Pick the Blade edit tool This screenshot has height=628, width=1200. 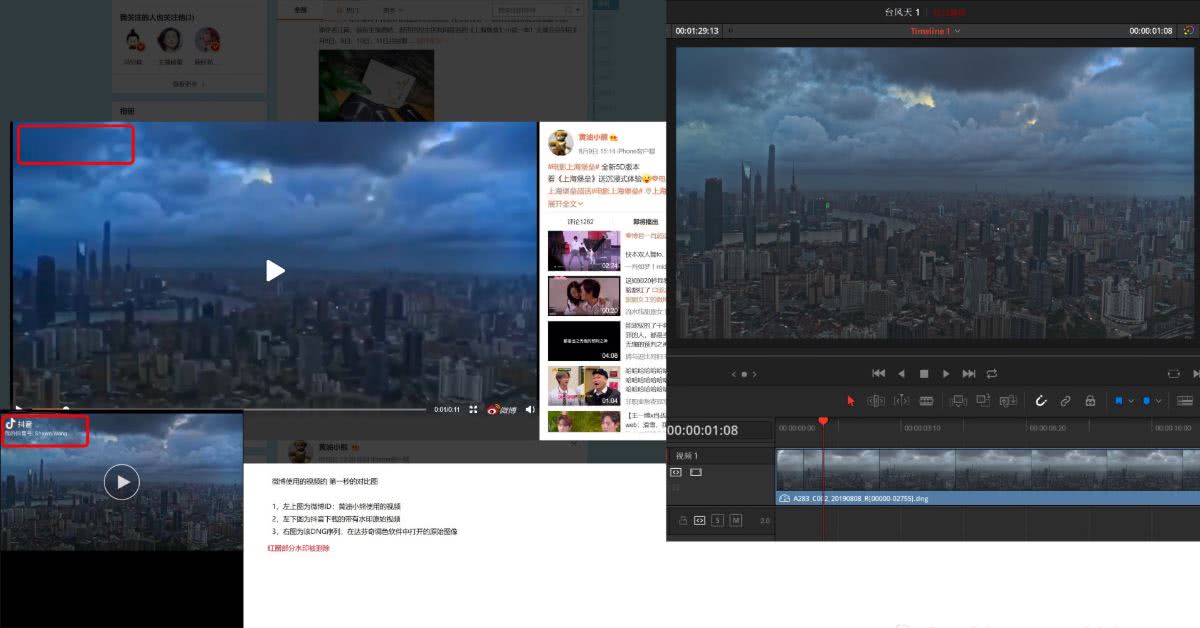926,400
